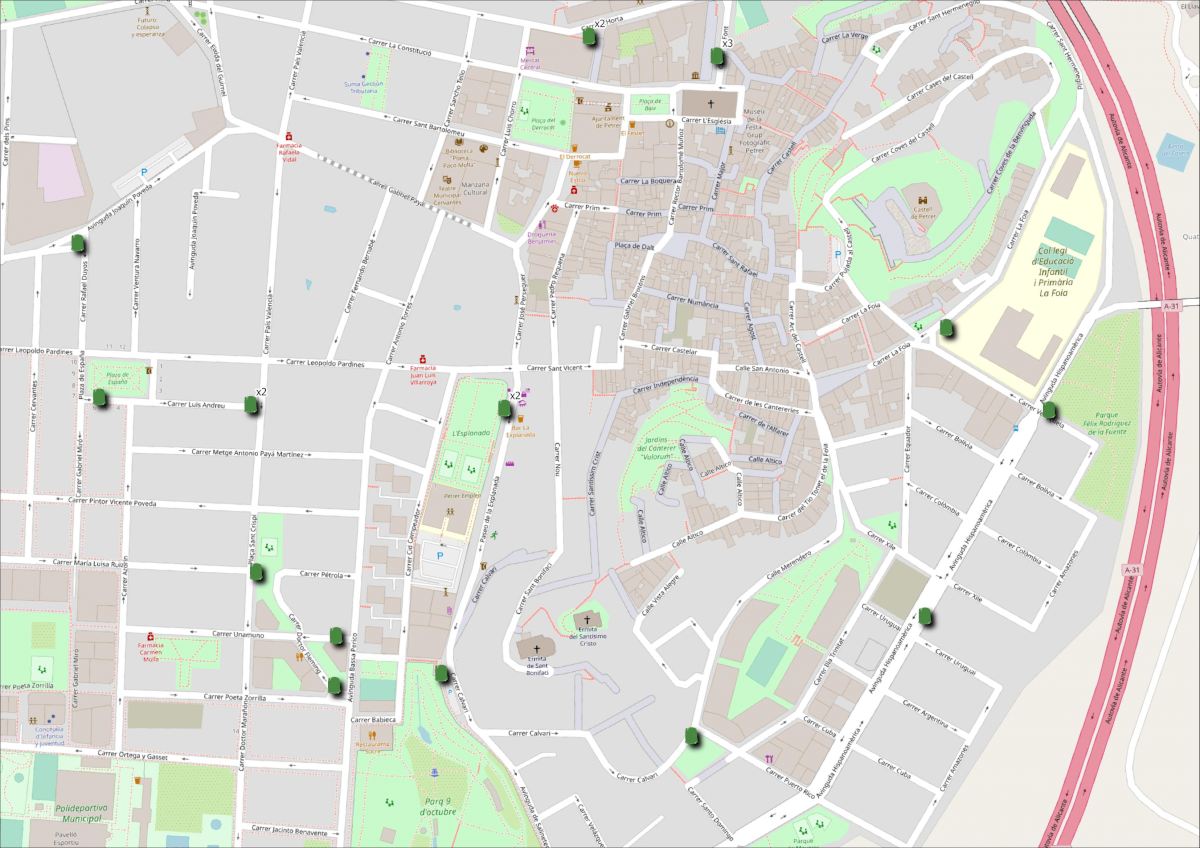
Task: Click the Farmacia Juan Luis Villarroya icon
Action: tap(423, 360)
